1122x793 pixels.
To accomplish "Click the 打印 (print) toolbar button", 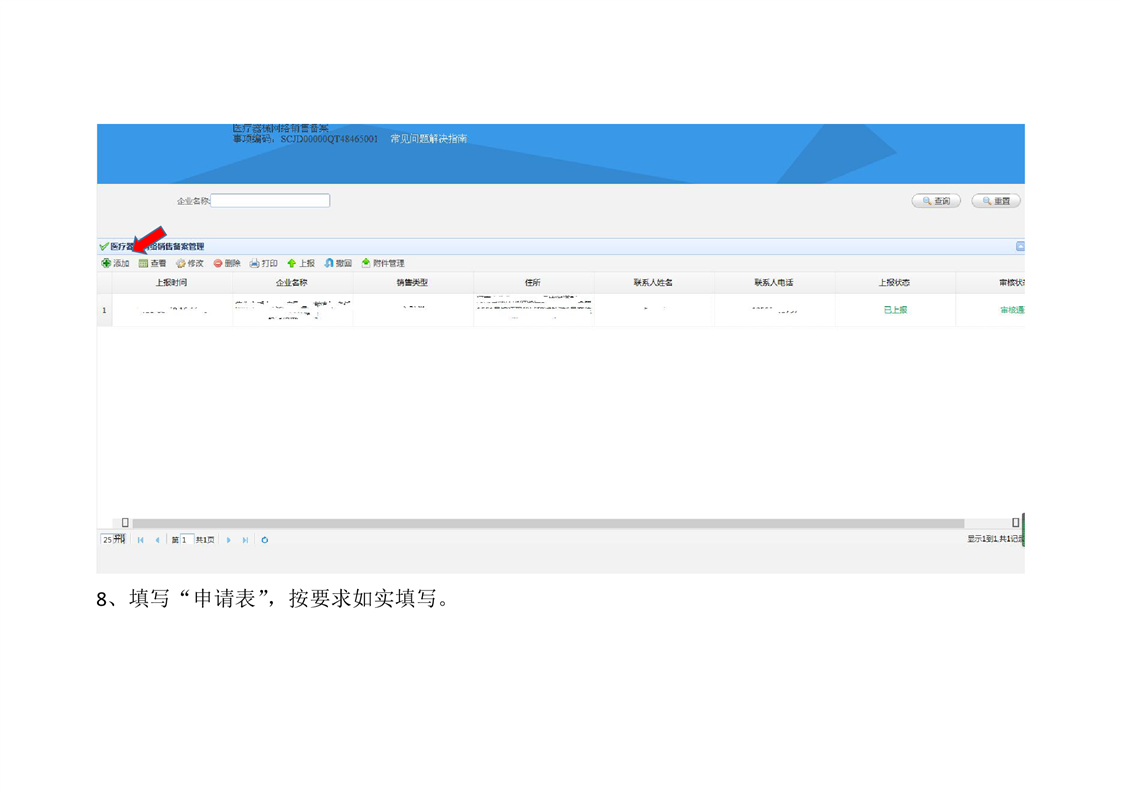I will point(263,263).
